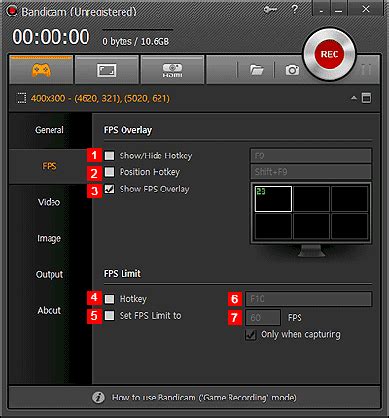Open the About tab
The image size is (389, 418).
pos(49,310)
